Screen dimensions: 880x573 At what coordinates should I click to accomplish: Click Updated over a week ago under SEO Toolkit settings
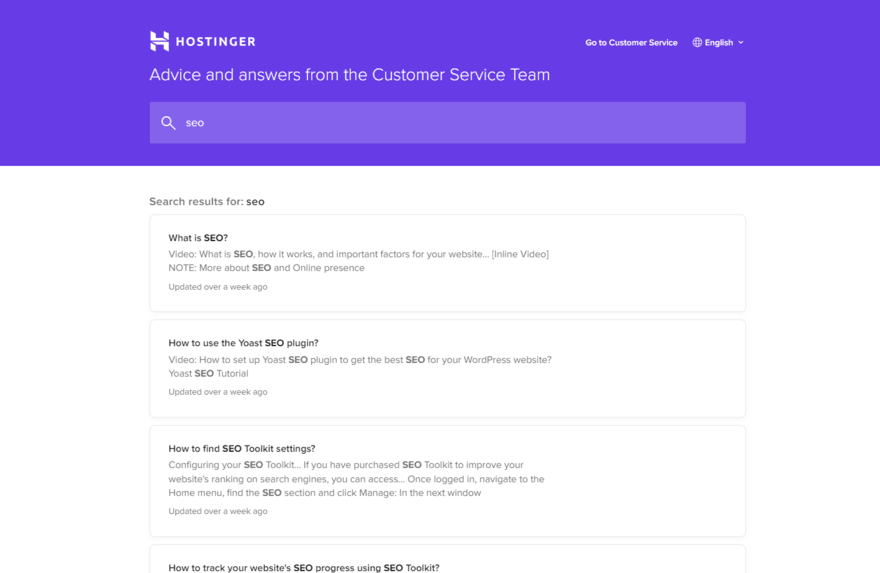click(x=218, y=511)
